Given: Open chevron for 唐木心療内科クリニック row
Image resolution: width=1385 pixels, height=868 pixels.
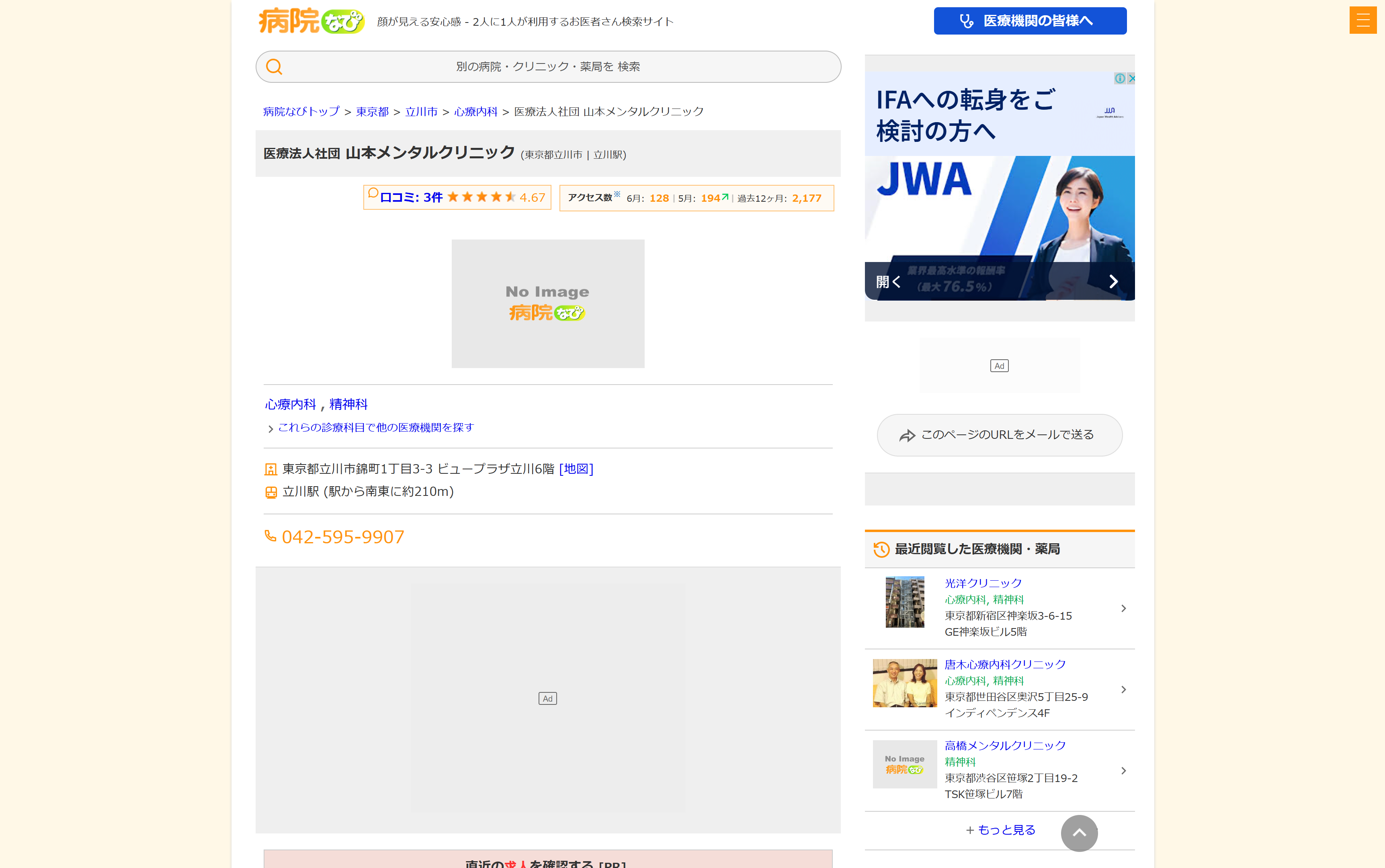Looking at the screenshot, I should [x=1124, y=690].
